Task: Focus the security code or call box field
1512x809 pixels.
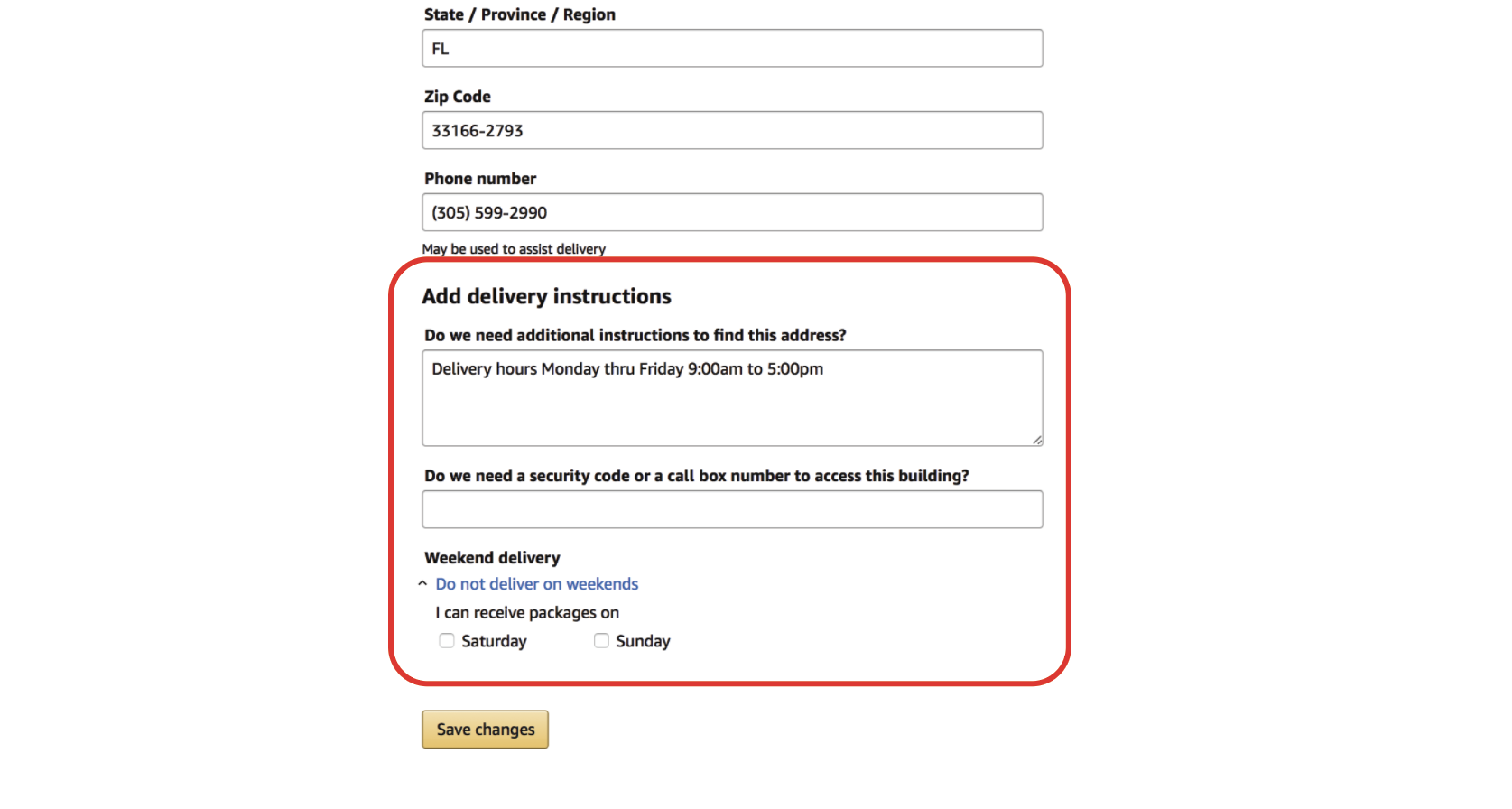Action: pyautogui.click(x=732, y=509)
